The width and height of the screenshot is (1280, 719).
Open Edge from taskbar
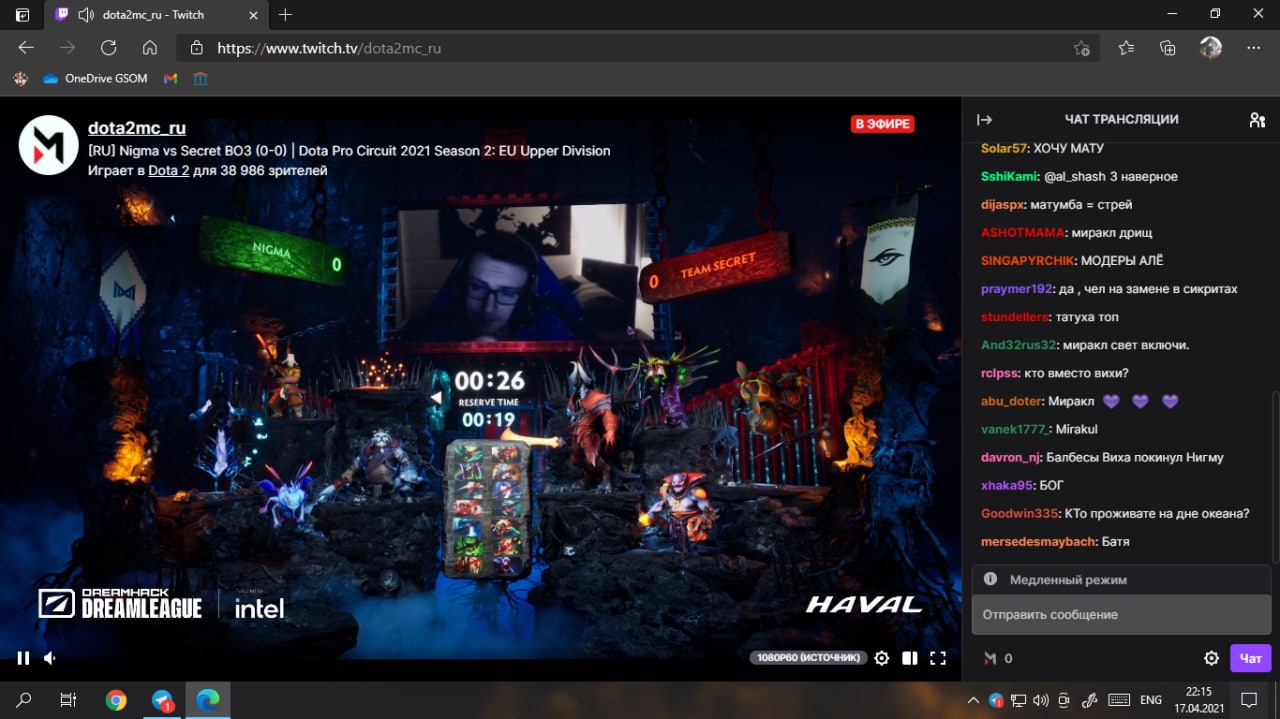pyautogui.click(x=208, y=700)
